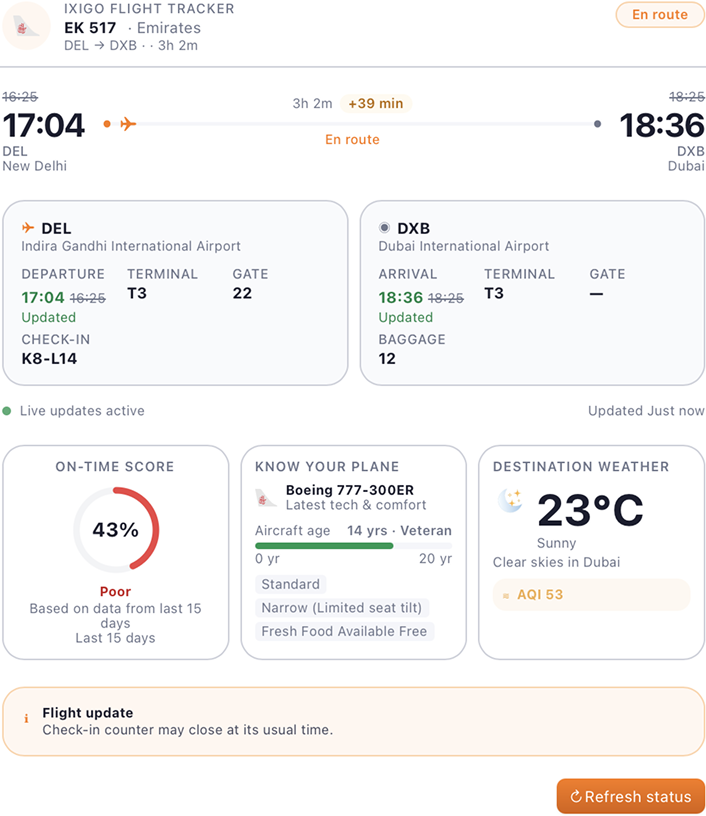
Task: Click the Fresh Food Available Free tag
Action: (x=344, y=631)
